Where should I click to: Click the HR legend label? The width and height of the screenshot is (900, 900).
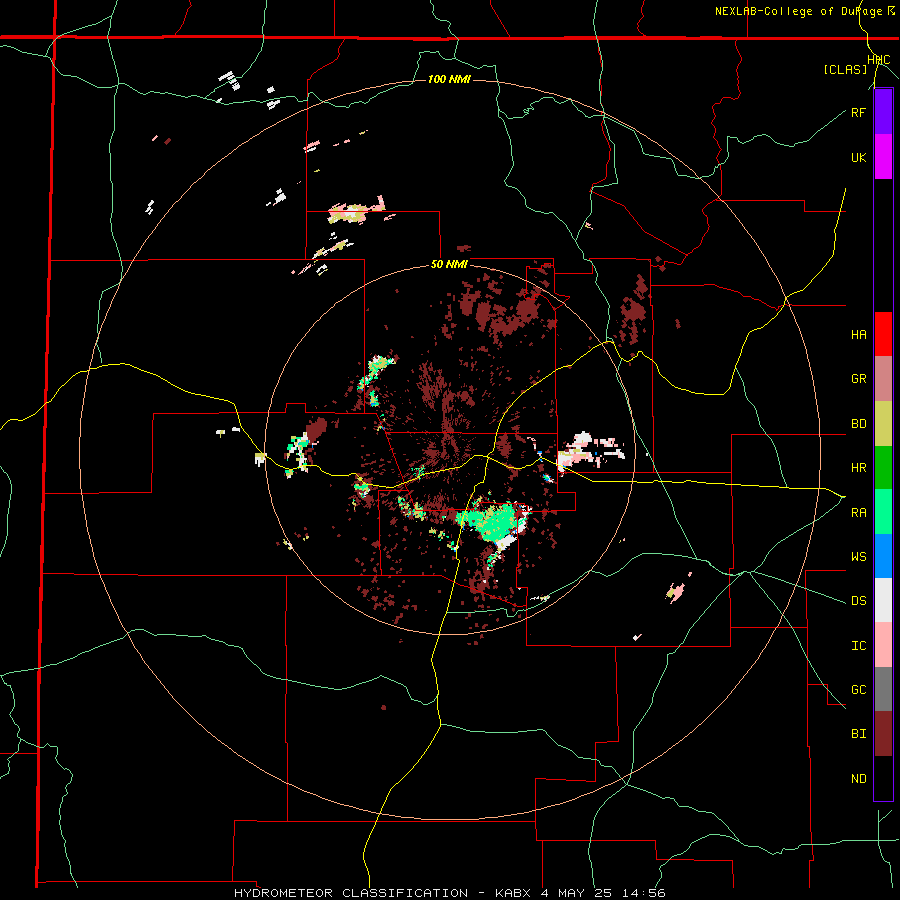point(858,468)
